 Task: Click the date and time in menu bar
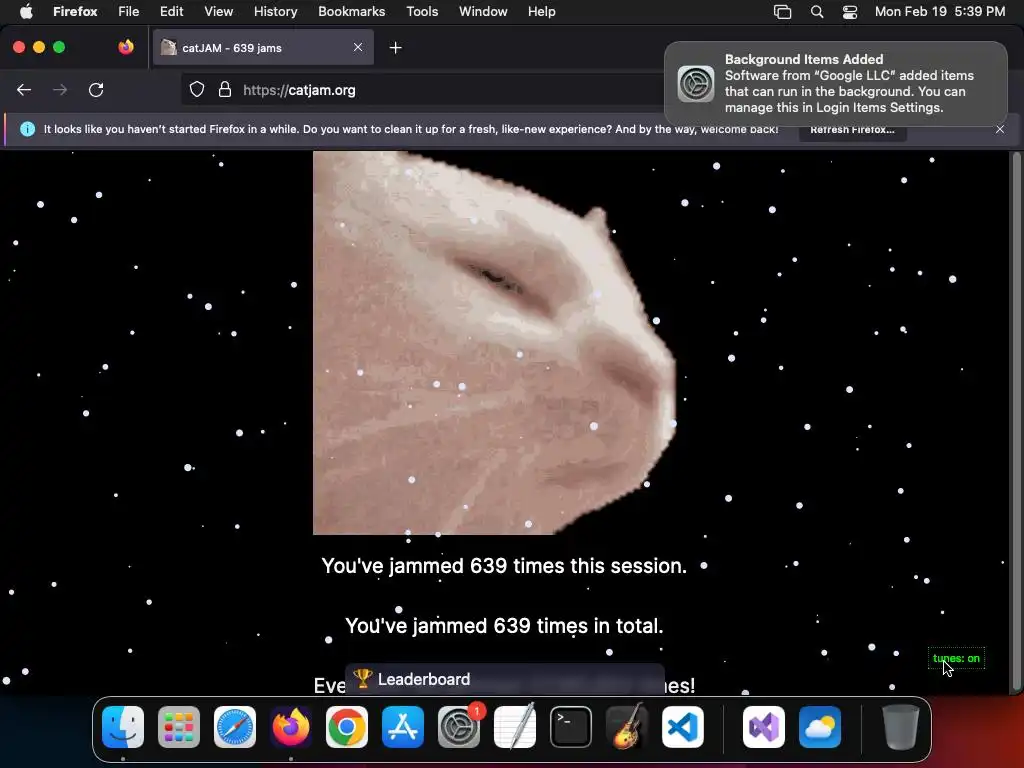[x=940, y=12]
